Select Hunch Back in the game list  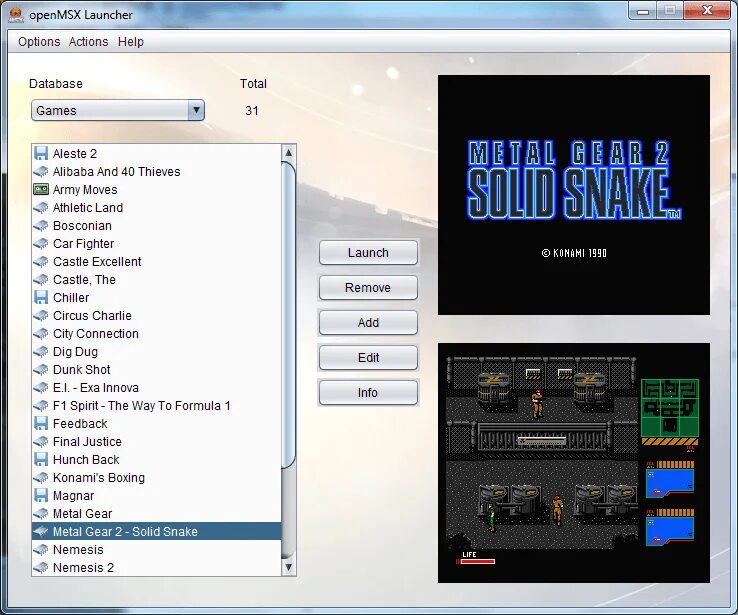pos(86,459)
